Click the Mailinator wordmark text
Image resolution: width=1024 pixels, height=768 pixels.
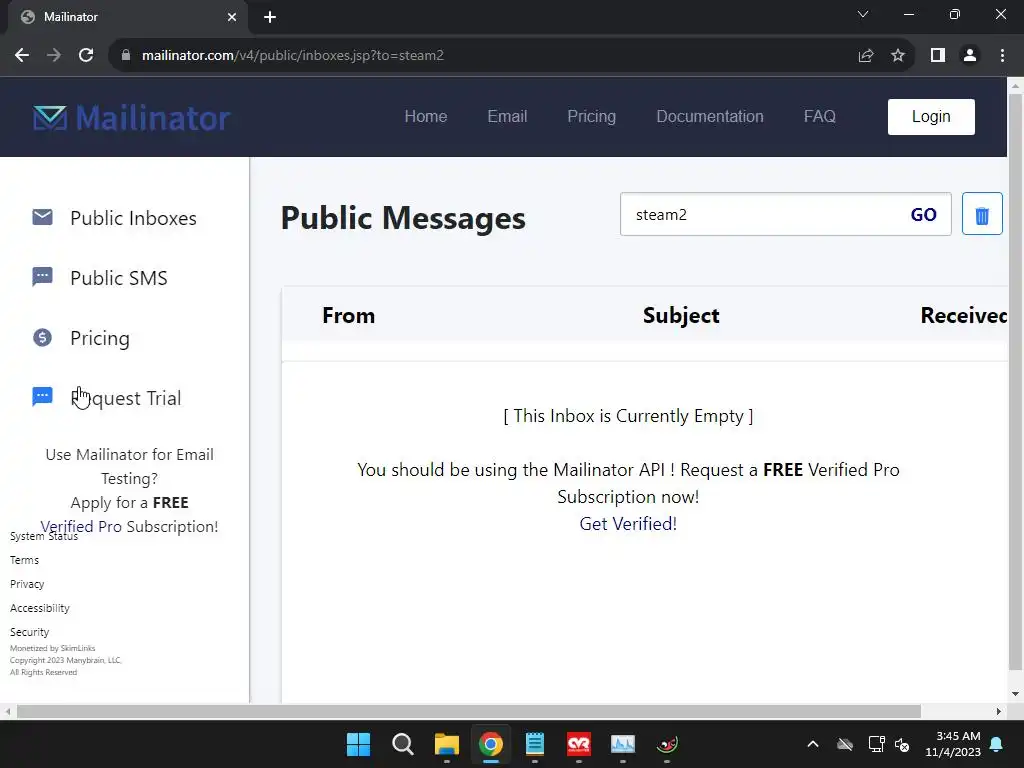[x=153, y=118]
